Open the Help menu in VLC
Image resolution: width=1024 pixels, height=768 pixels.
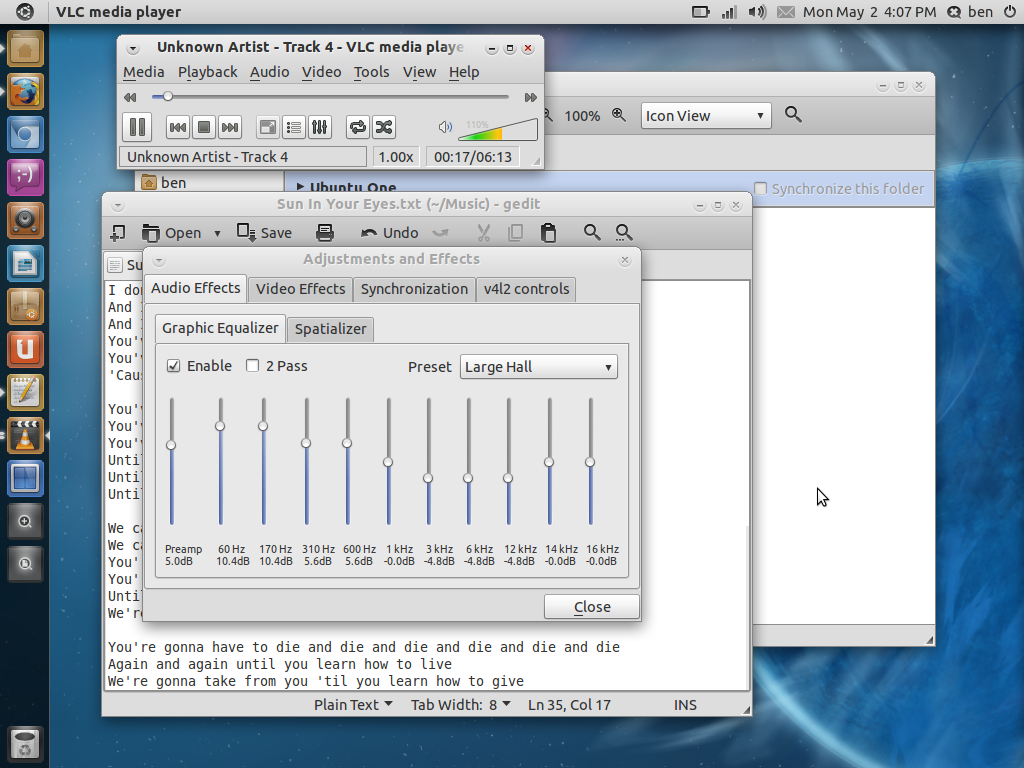(464, 72)
